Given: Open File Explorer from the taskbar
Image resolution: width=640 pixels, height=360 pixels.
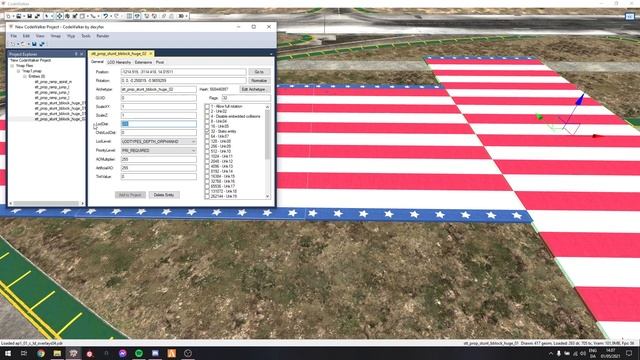Looking at the screenshot, I should coord(57,353).
